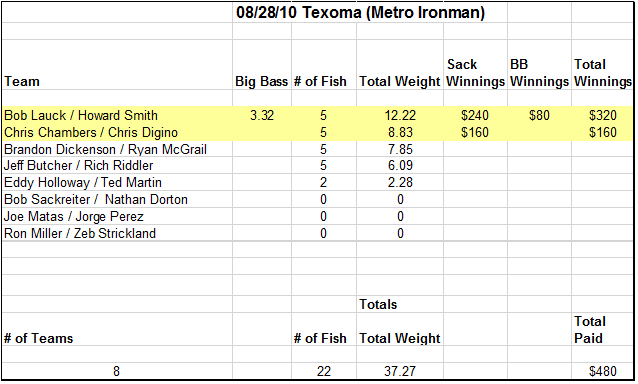Click the $80 BB winnings cell

click(x=539, y=116)
